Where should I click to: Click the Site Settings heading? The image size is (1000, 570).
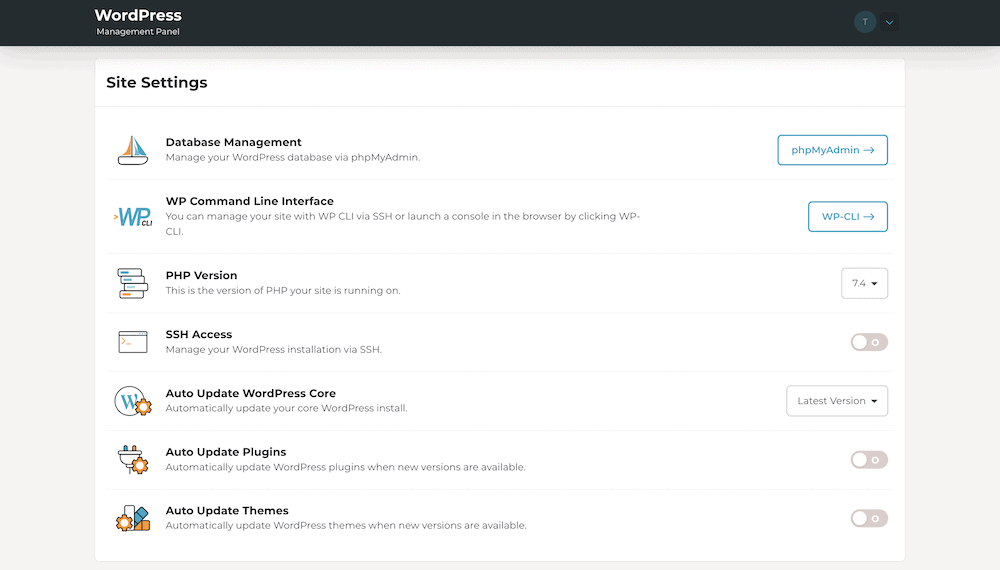tap(157, 83)
